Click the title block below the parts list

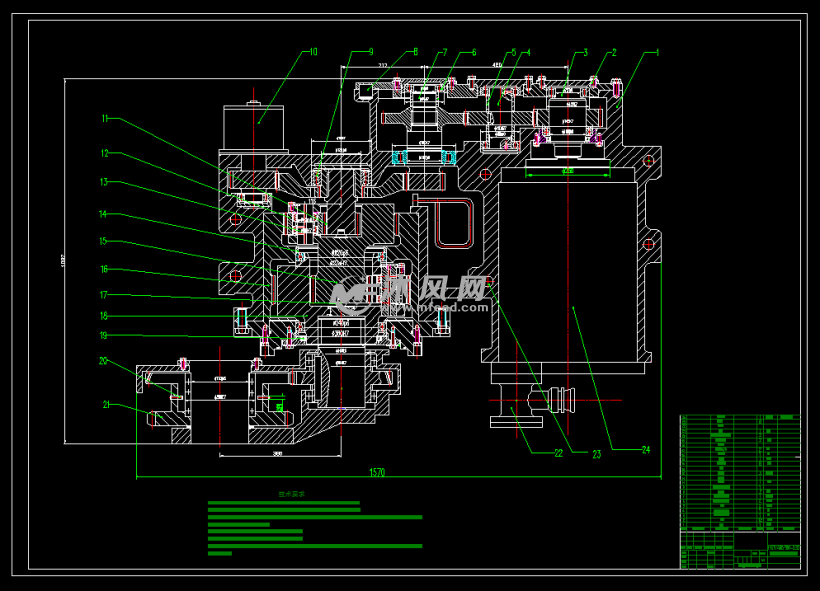point(740,550)
